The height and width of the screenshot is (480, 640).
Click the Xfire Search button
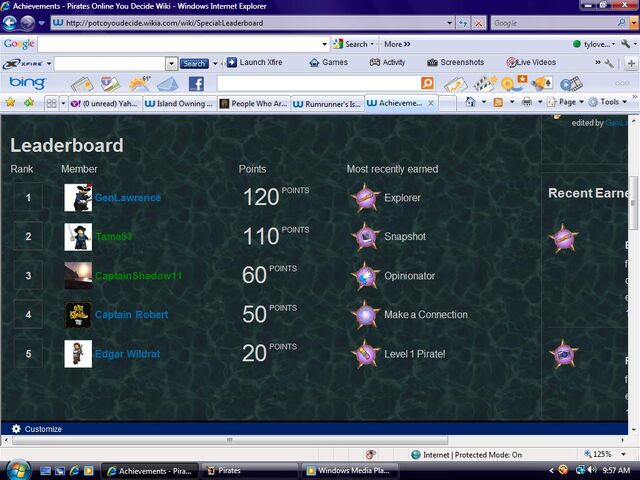pyautogui.click(x=194, y=63)
